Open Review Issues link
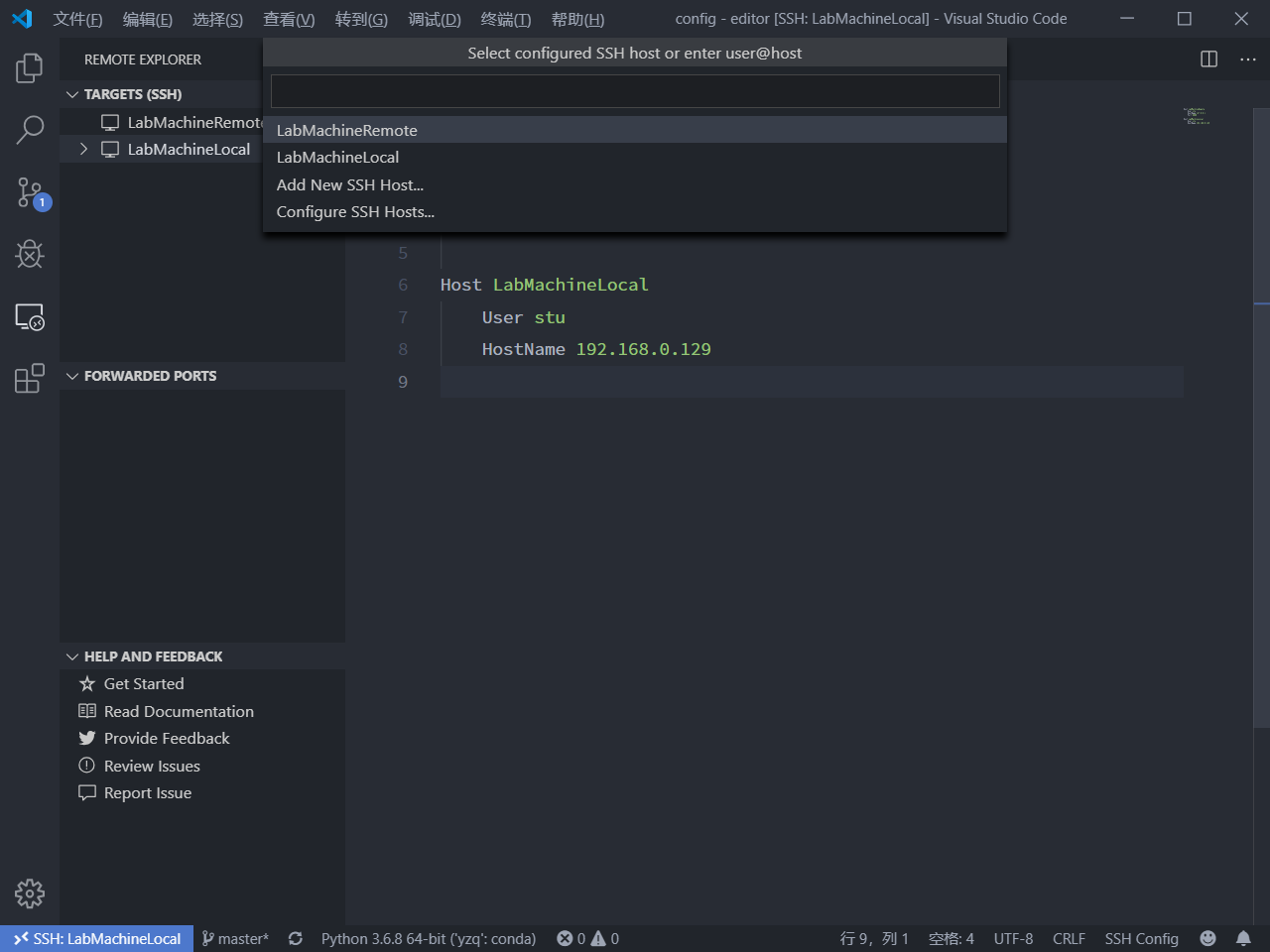The image size is (1270, 952). coord(152,766)
